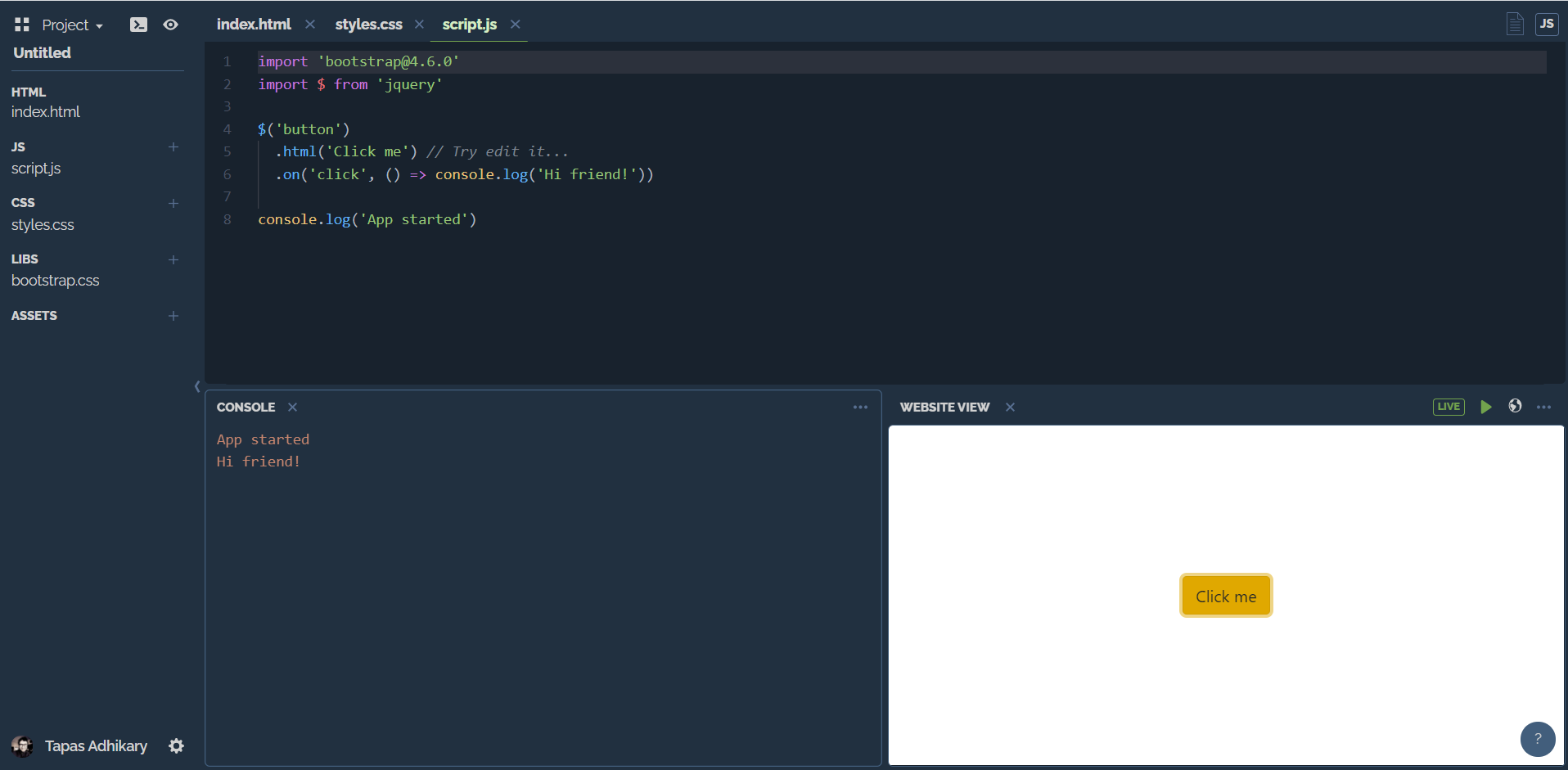Switch to the index.html tab
The height and width of the screenshot is (770, 1568).
[254, 25]
